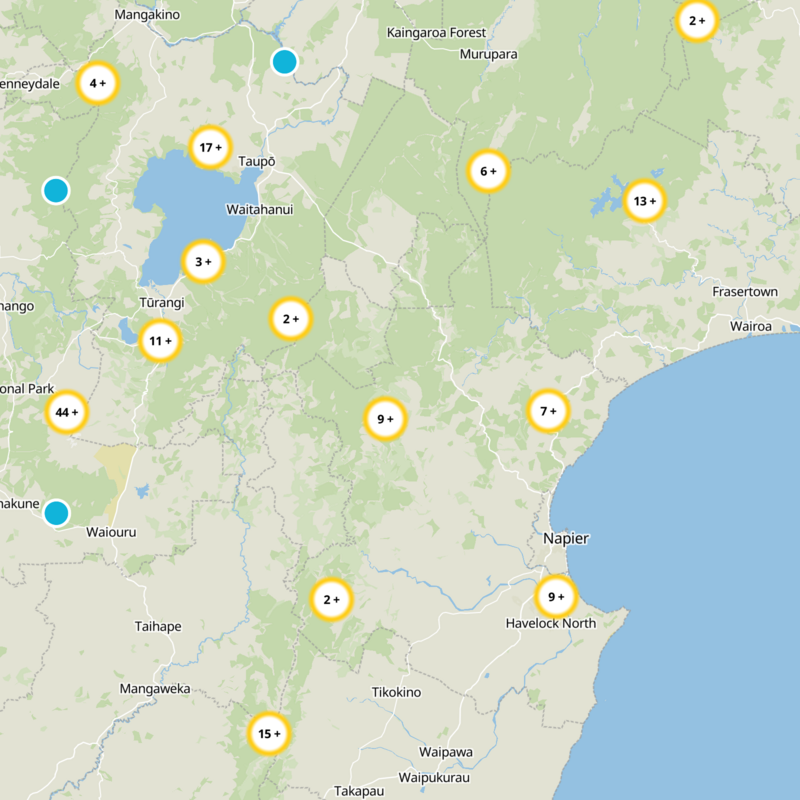Click the Mangakino label
Image resolution: width=800 pixels, height=800 pixels.
[x=147, y=14]
